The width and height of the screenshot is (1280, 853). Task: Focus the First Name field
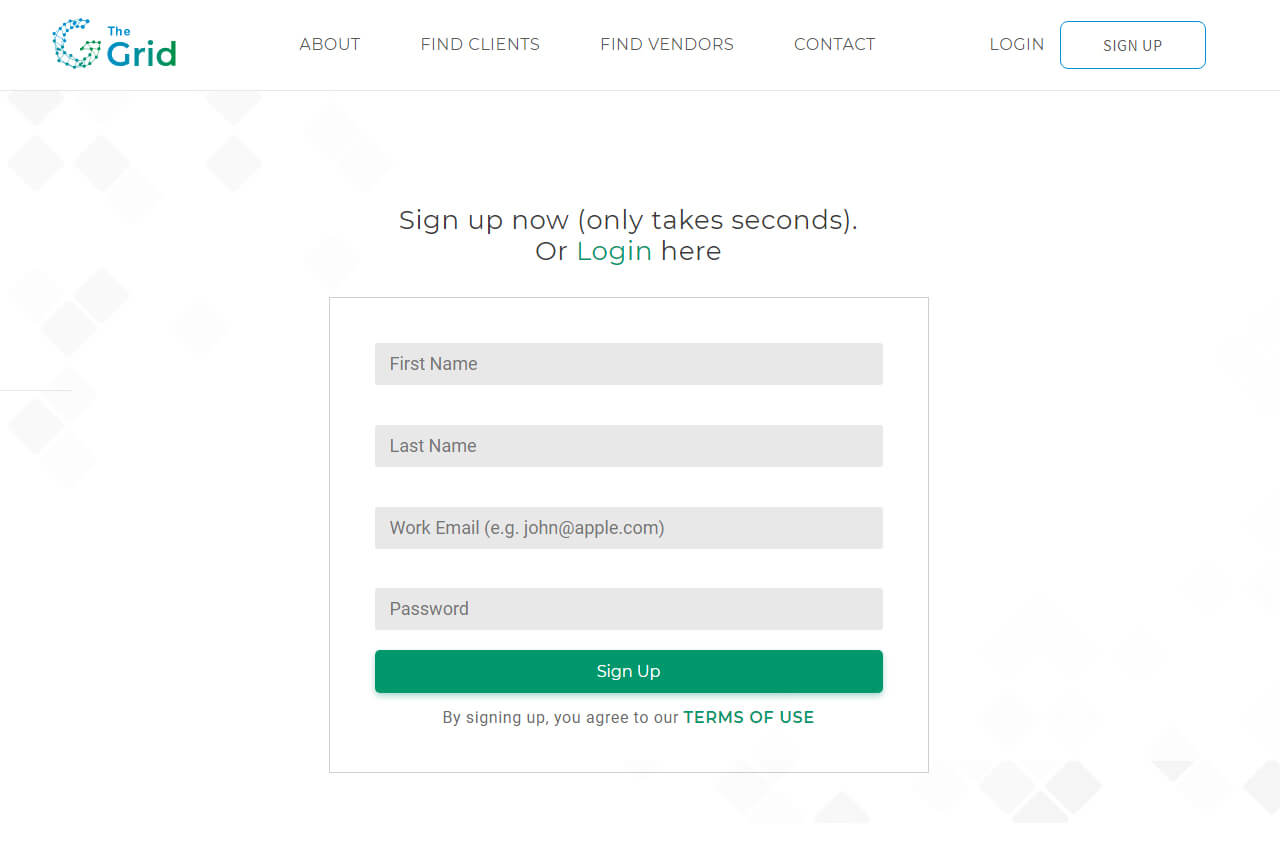pos(628,364)
